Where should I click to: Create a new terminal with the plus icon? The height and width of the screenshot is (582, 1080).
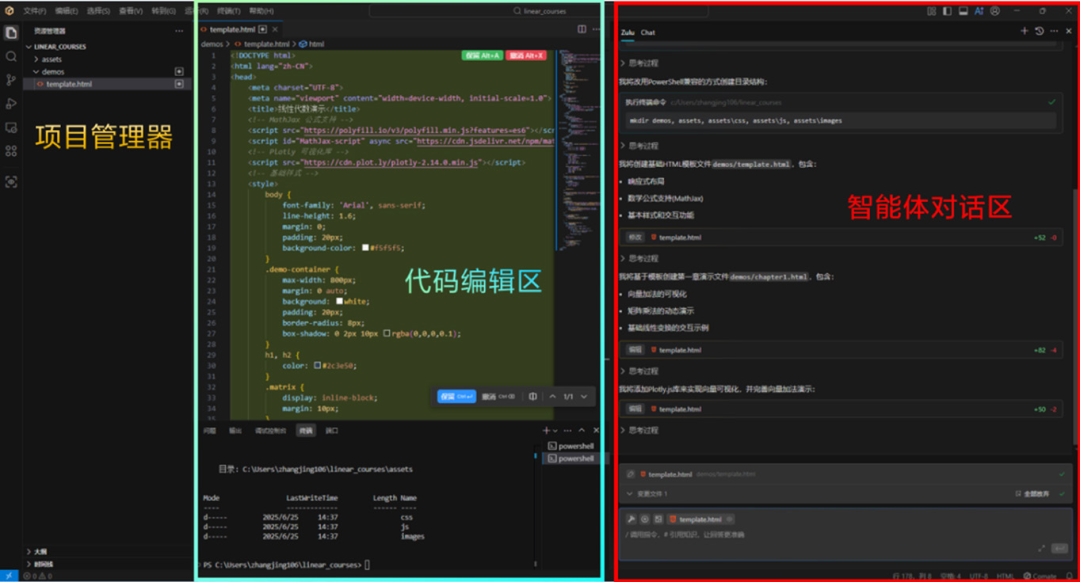tap(546, 430)
